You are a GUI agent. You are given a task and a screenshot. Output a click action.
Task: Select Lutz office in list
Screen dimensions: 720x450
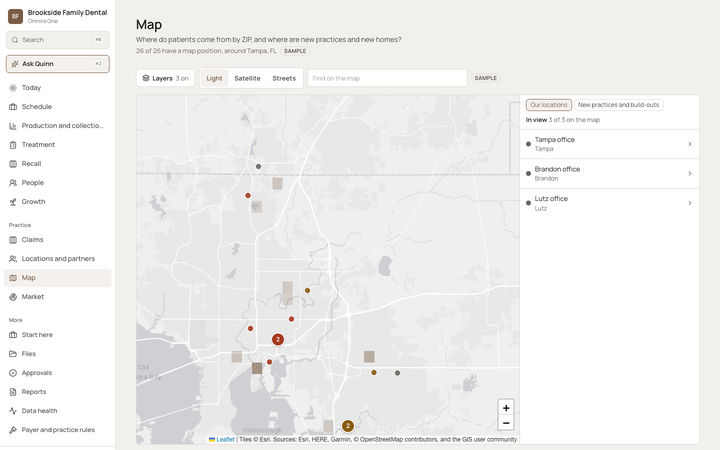pos(609,203)
